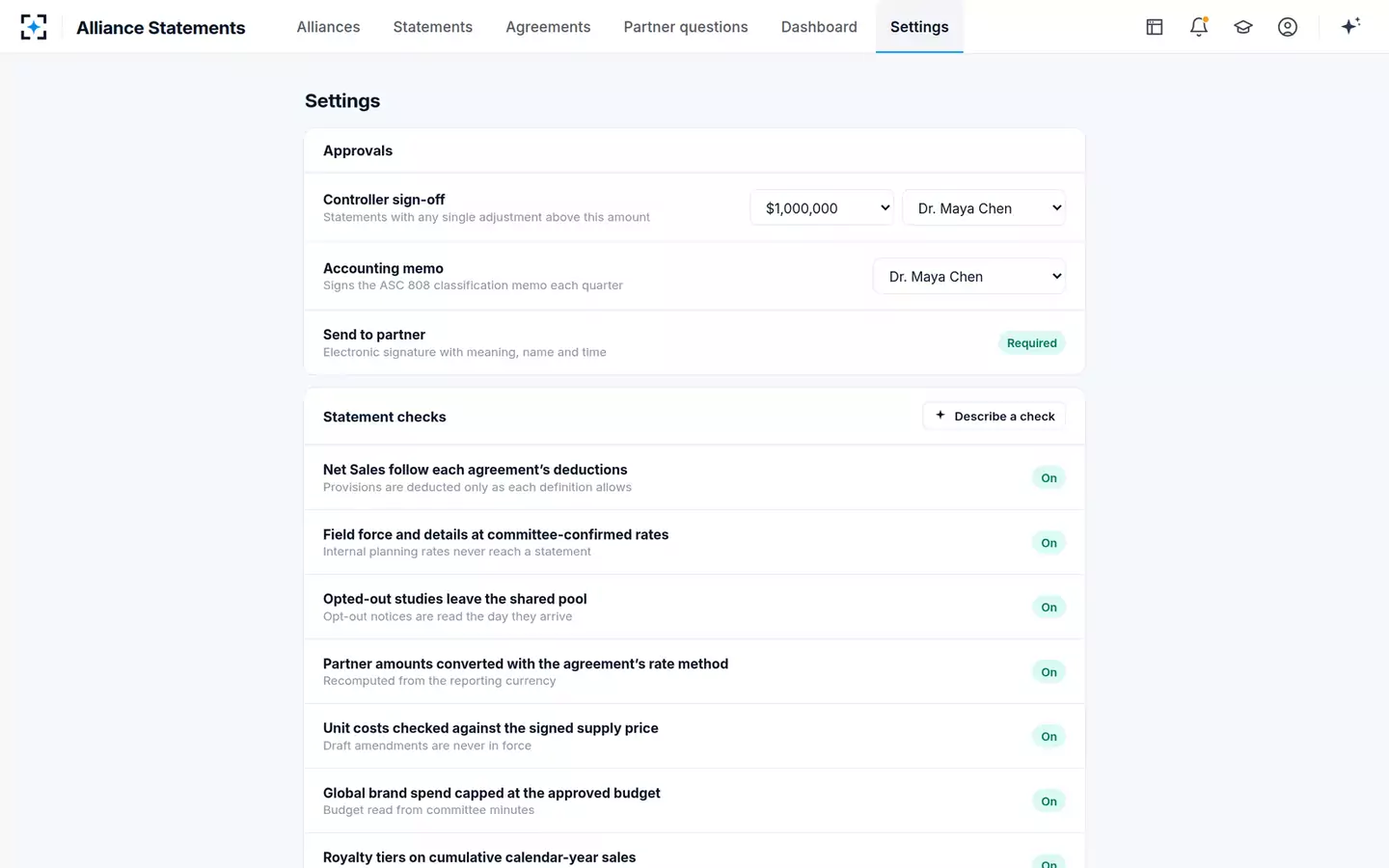Click 'Opted-out studies leave the shared pool'

[454, 599]
